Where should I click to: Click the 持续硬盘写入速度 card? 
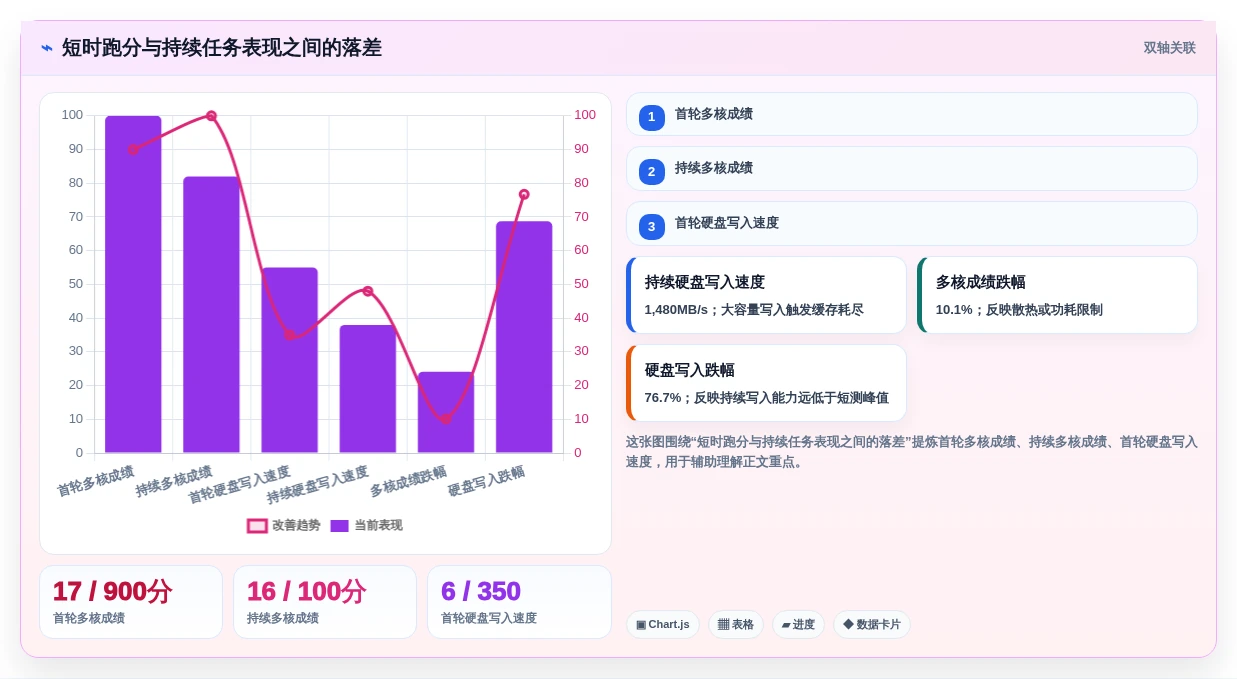click(x=766, y=295)
